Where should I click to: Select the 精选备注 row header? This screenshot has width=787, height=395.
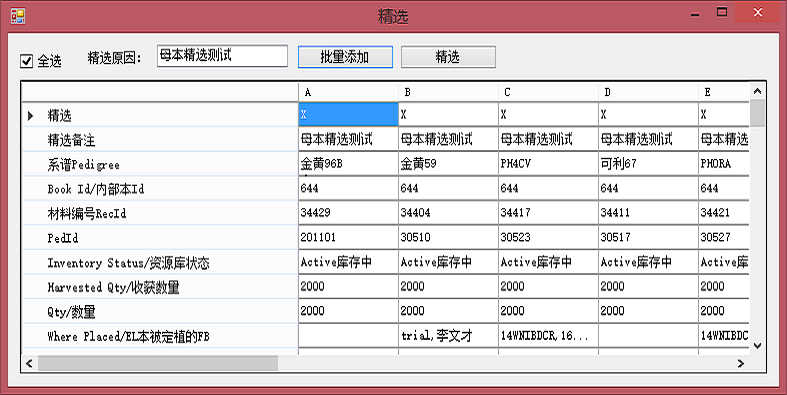coord(160,140)
